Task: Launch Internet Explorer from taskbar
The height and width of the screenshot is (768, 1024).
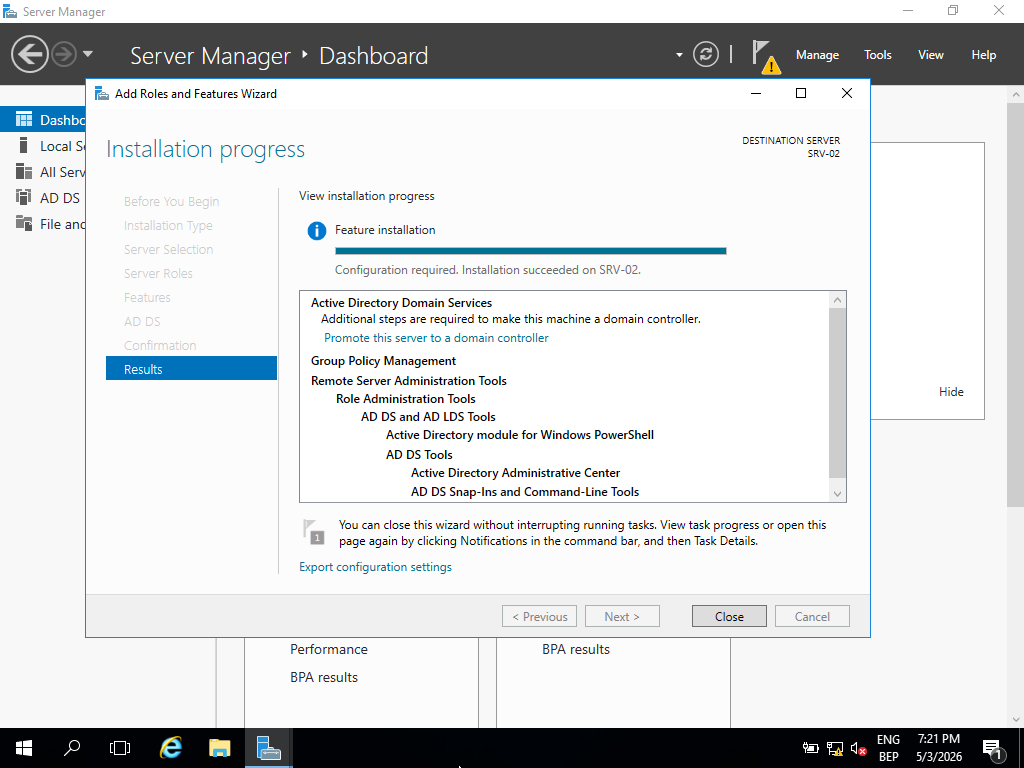Action: 170,748
